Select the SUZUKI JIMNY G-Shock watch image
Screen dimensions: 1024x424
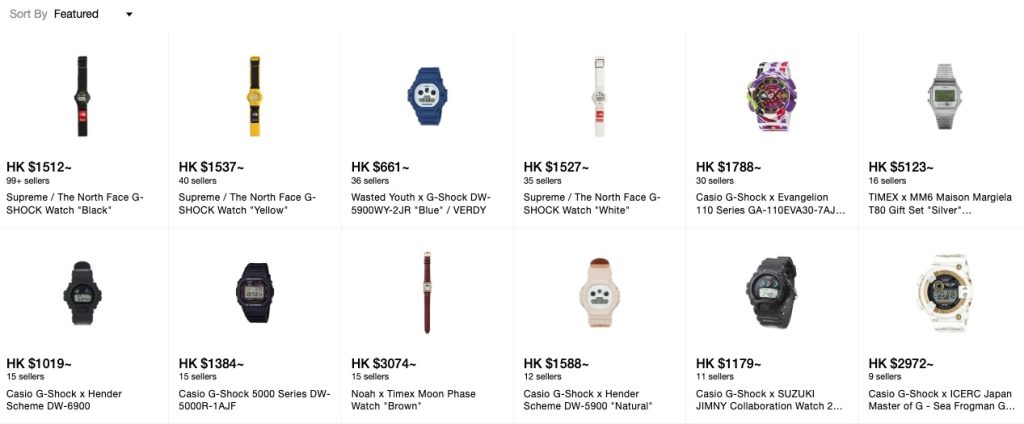(772, 292)
